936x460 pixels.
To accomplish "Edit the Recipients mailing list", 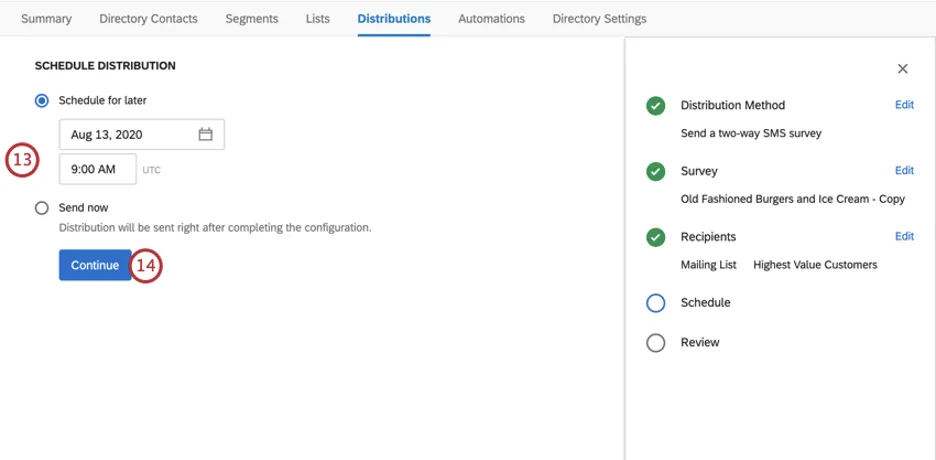I will point(904,237).
